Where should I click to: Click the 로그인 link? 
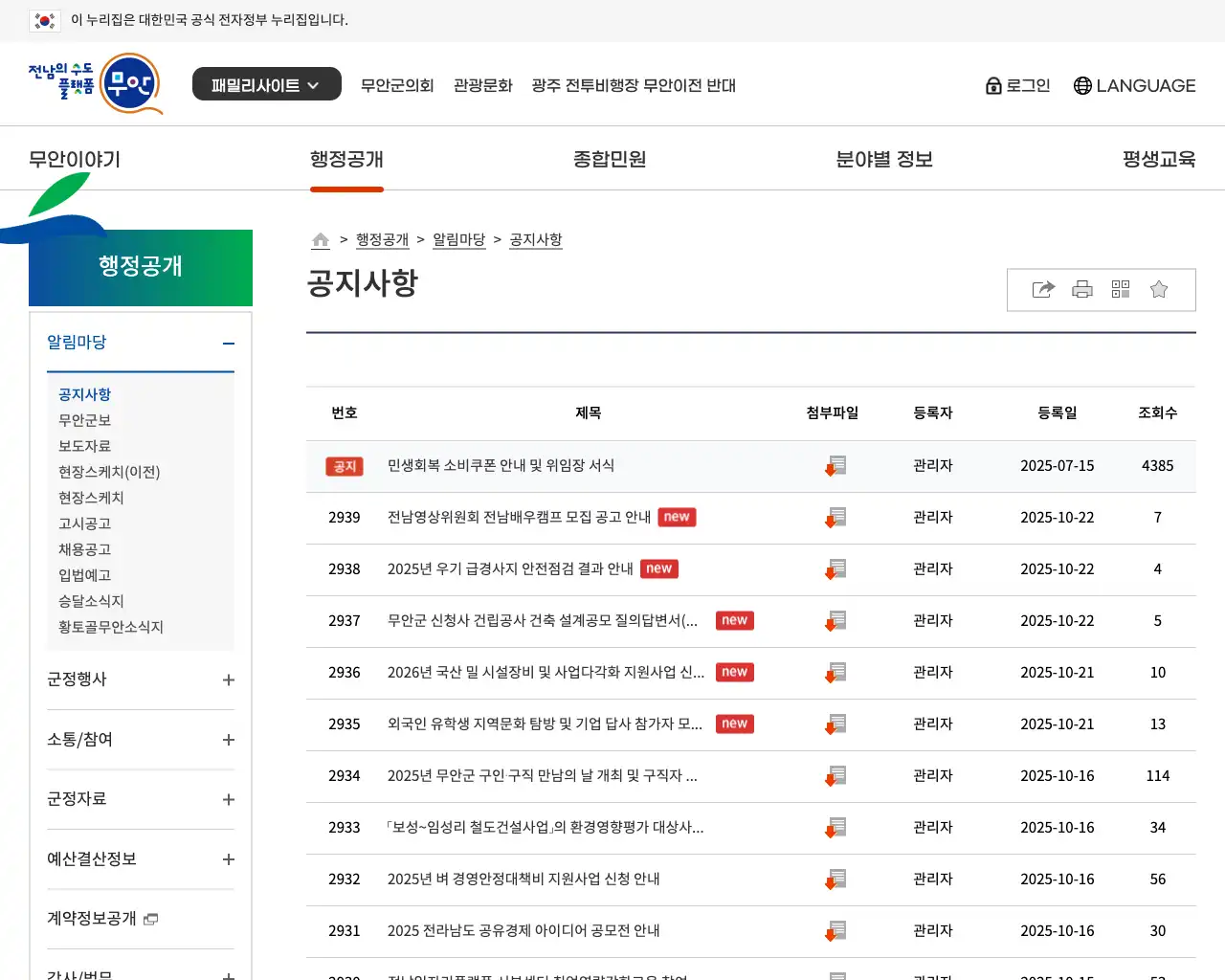[x=1018, y=85]
